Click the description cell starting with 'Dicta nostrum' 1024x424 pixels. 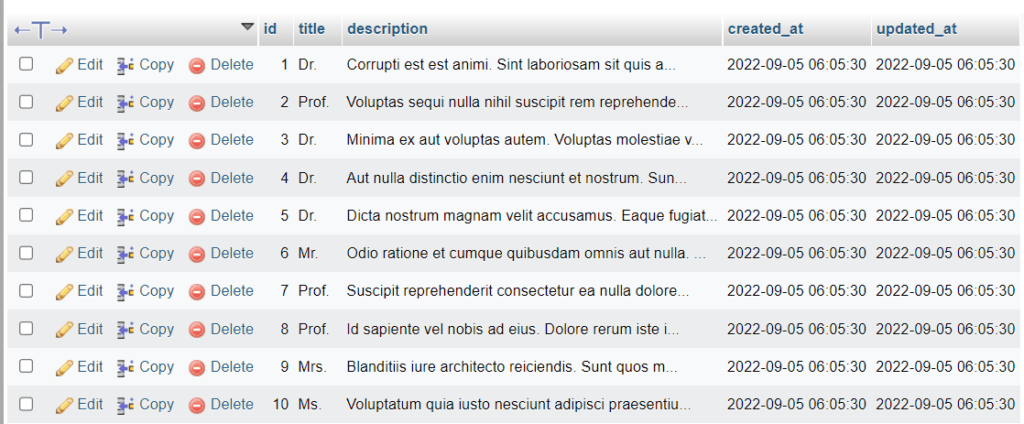[532, 216]
